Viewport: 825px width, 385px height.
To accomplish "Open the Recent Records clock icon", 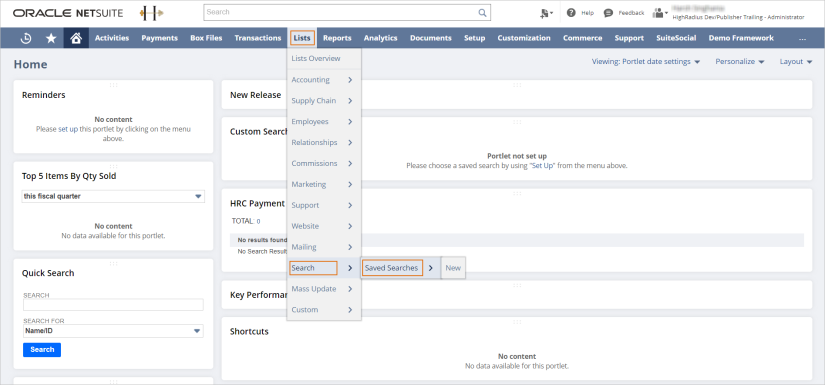I will (x=26, y=38).
